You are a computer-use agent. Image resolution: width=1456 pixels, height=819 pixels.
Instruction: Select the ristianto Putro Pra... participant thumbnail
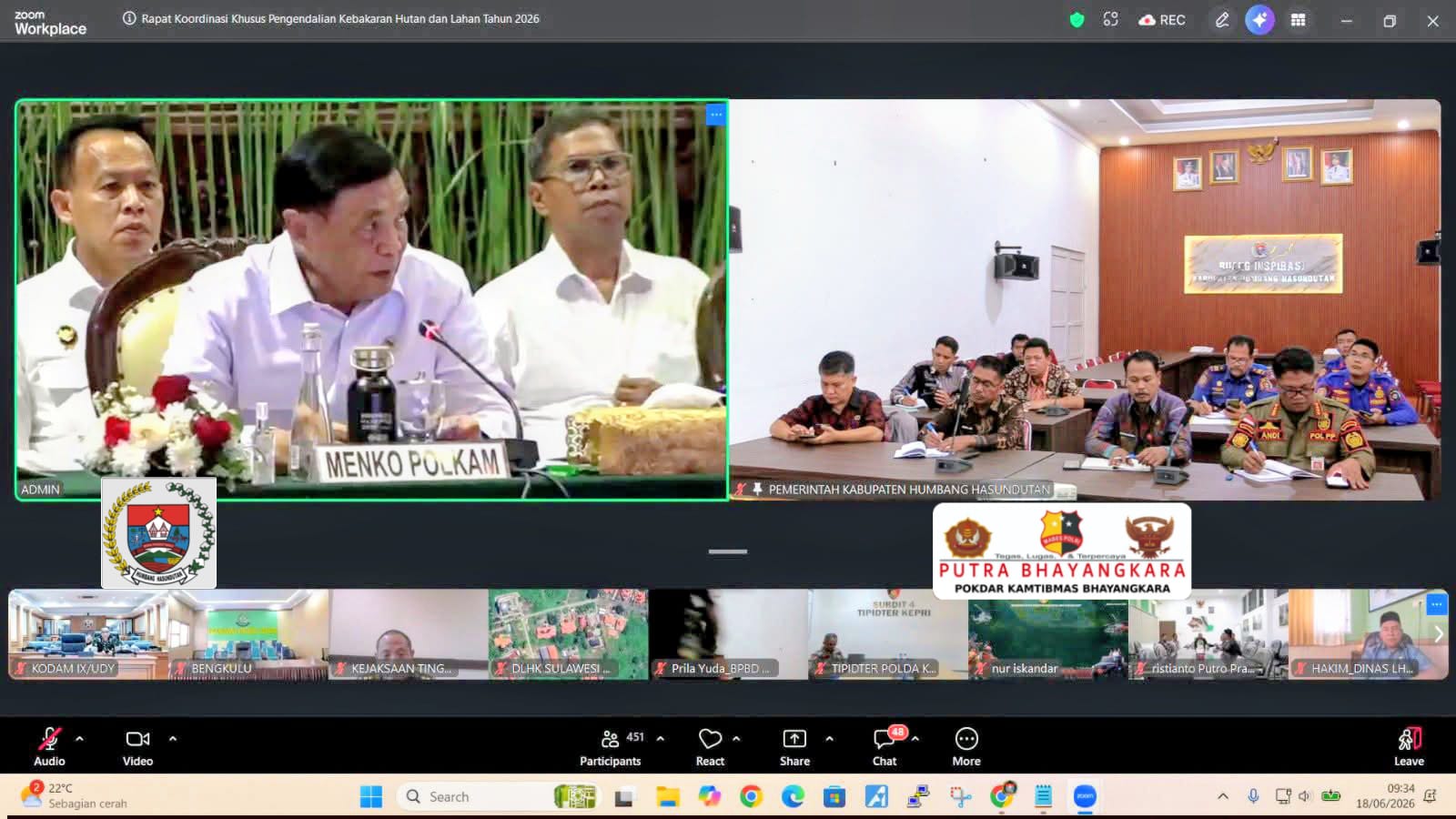tap(1208, 634)
